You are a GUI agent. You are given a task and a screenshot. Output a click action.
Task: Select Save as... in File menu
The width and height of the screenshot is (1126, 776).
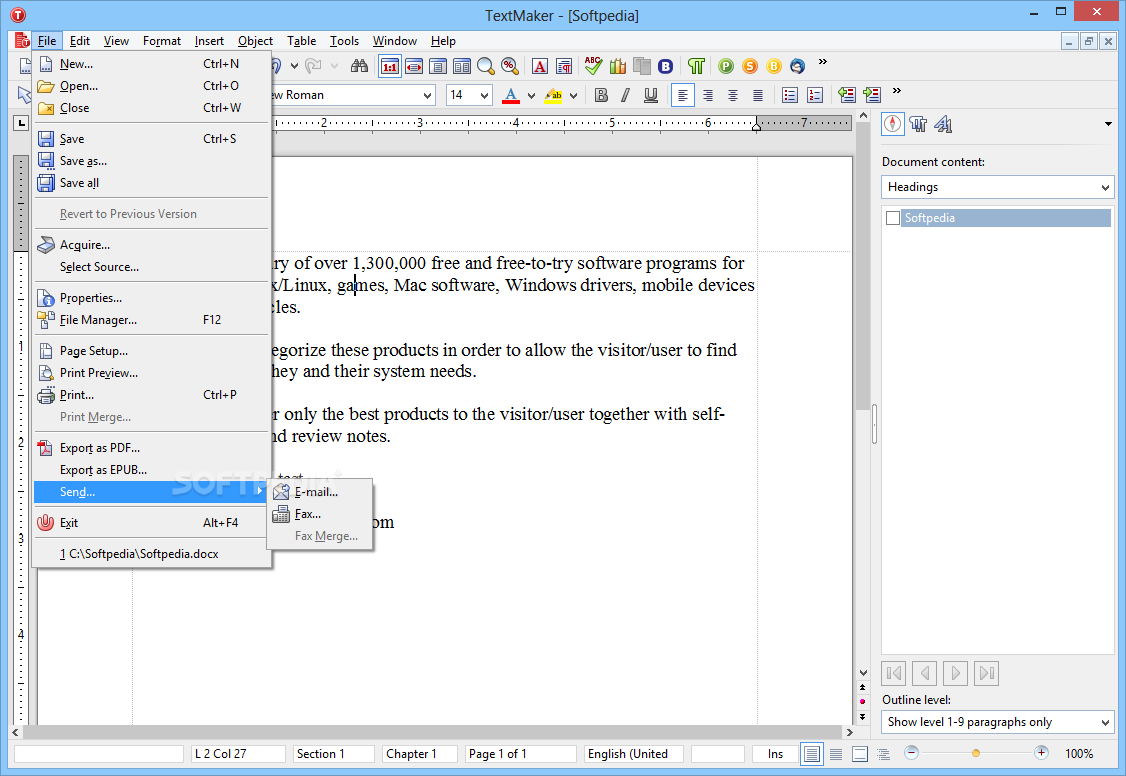tap(152, 161)
